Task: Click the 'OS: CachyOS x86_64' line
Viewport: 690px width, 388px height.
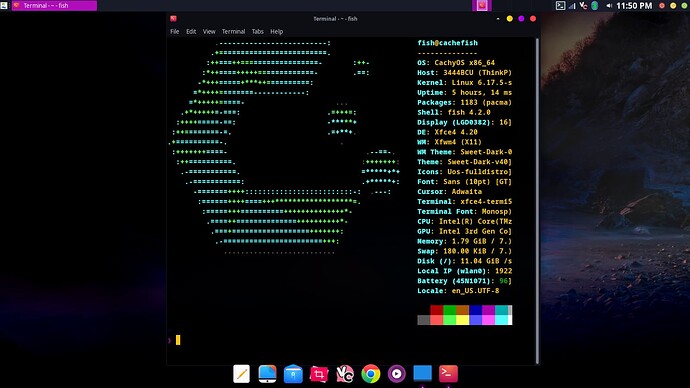Action: [x=456, y=63]
